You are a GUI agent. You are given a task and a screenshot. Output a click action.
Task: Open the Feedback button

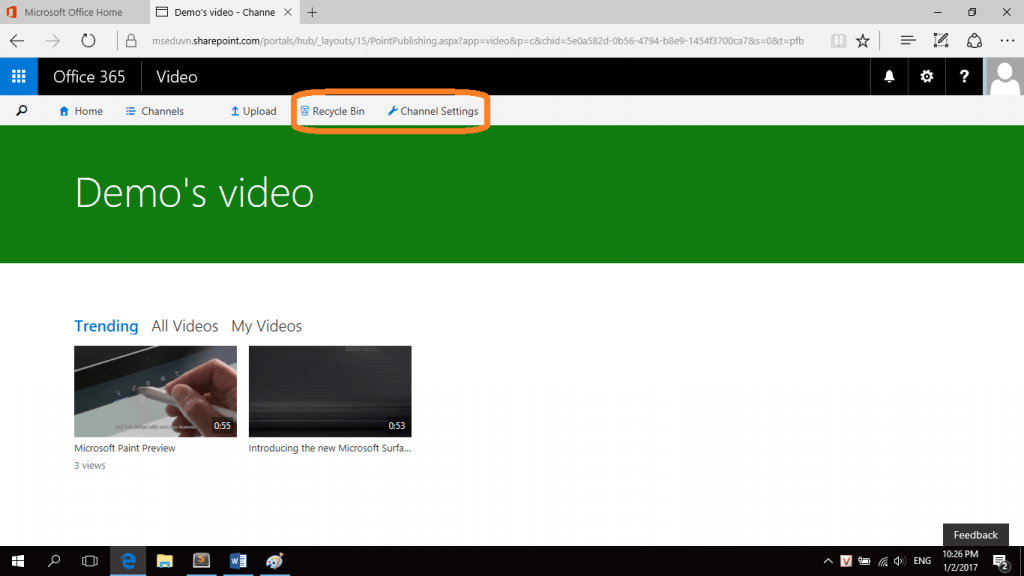click(x=976, y=535)
